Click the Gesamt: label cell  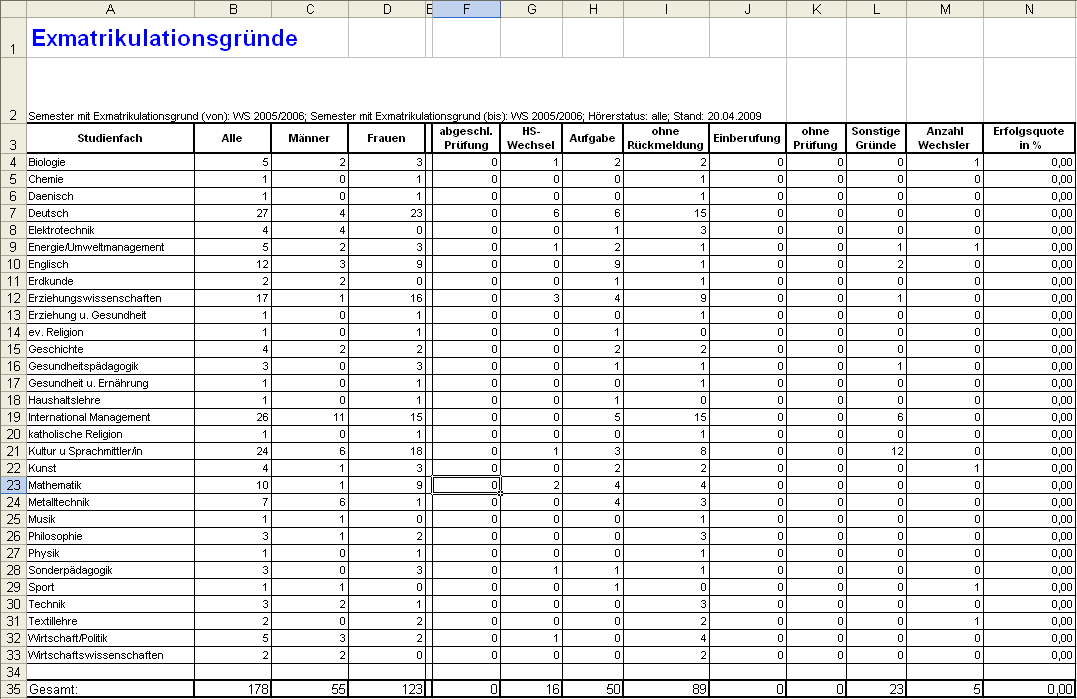(x=110, y=689)
